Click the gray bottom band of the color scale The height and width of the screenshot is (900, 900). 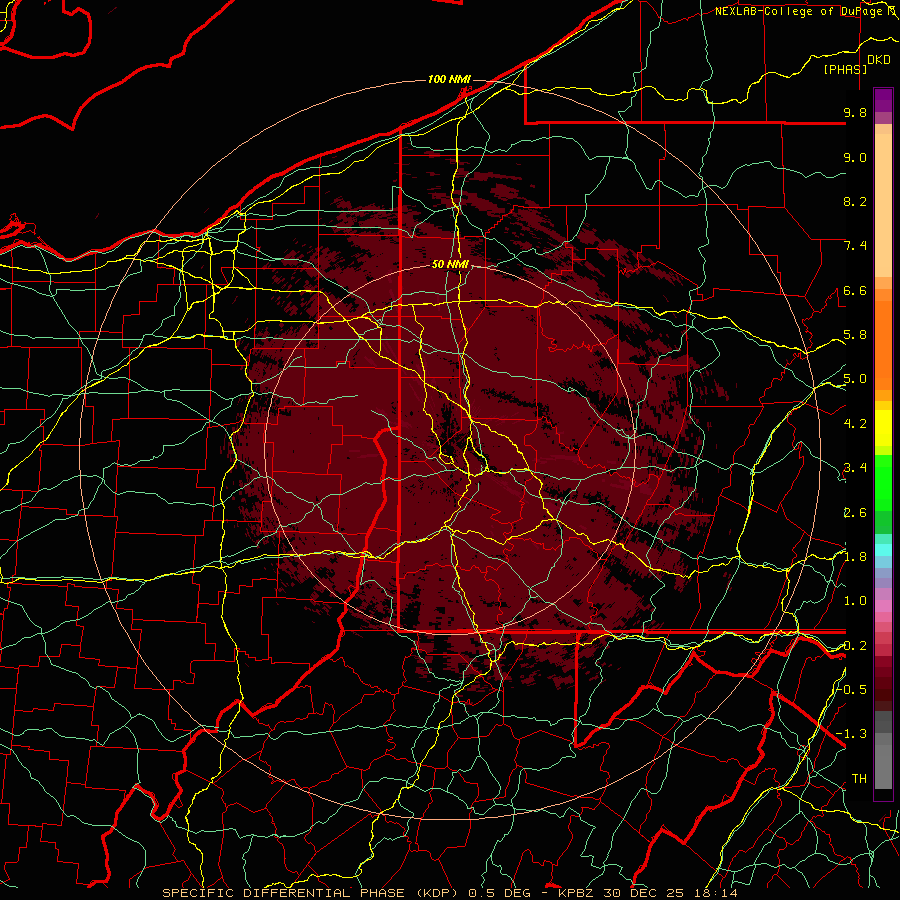click(883, 766)
